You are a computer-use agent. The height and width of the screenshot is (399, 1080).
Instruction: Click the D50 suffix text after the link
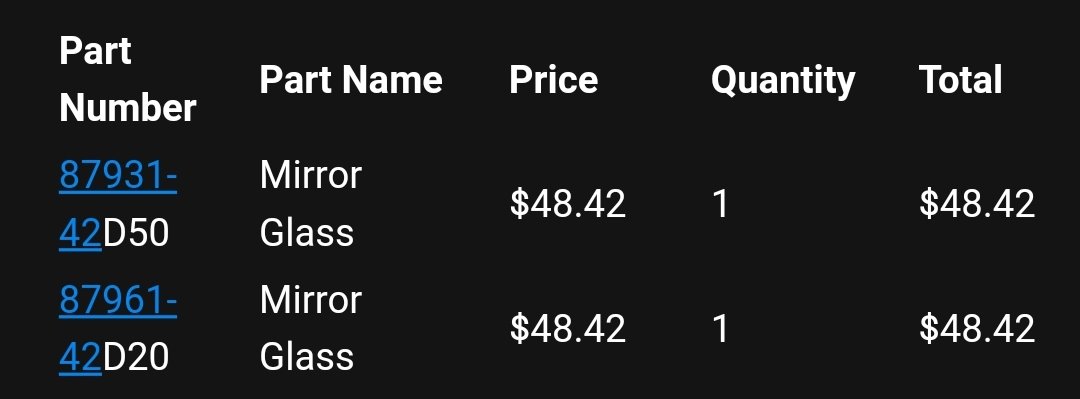point(136,234)
